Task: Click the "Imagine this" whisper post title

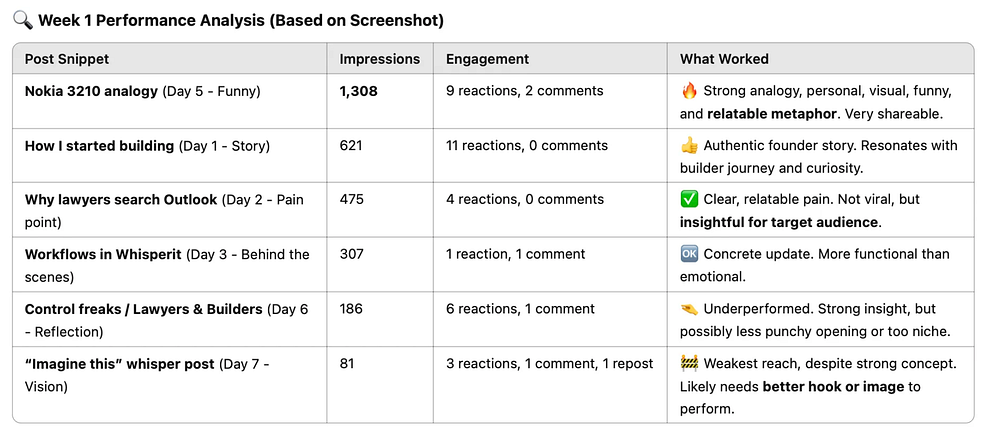Action: pos(119,364)
